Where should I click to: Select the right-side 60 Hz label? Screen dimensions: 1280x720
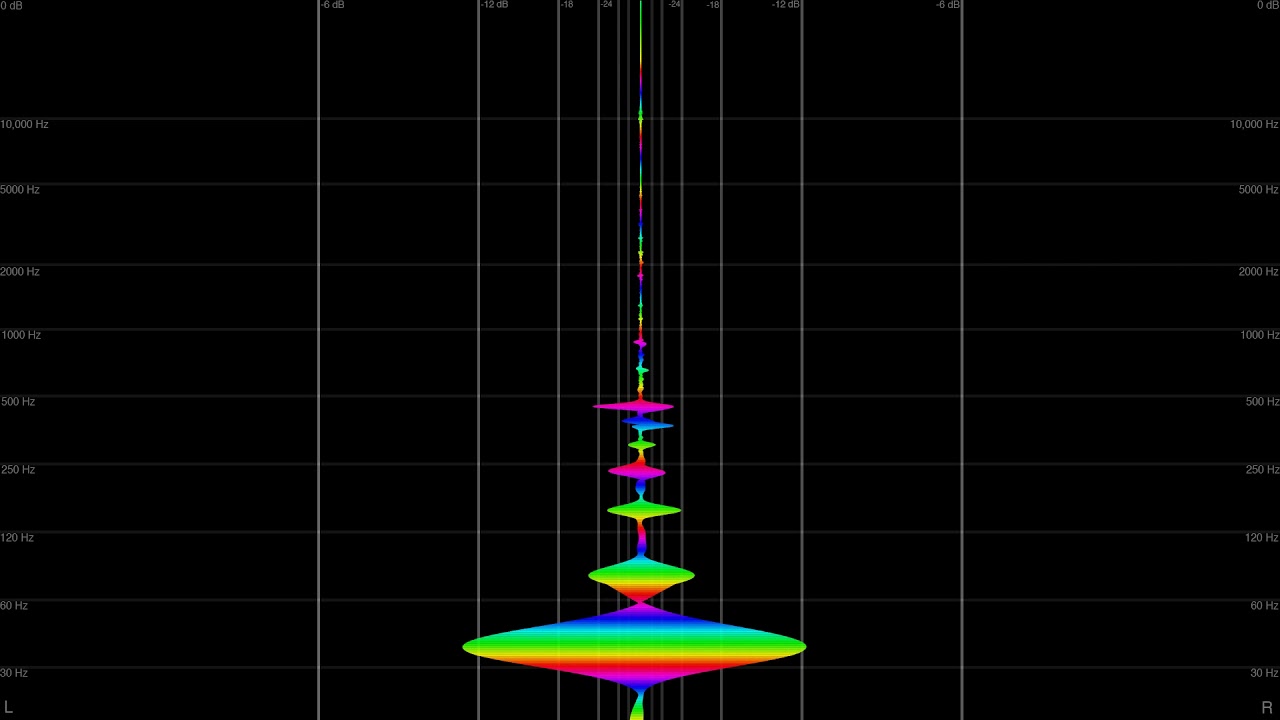tap(1264, 606)
